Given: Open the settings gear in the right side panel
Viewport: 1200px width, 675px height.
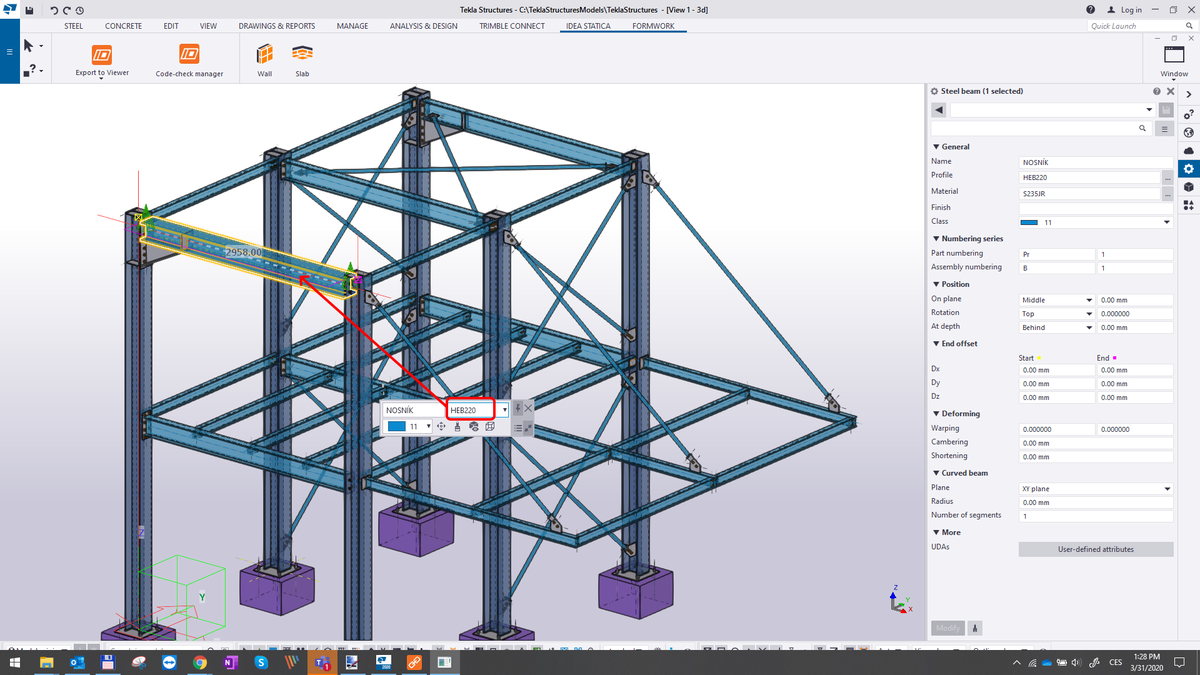Looking at the screenshot, I should coord(1189,168).
